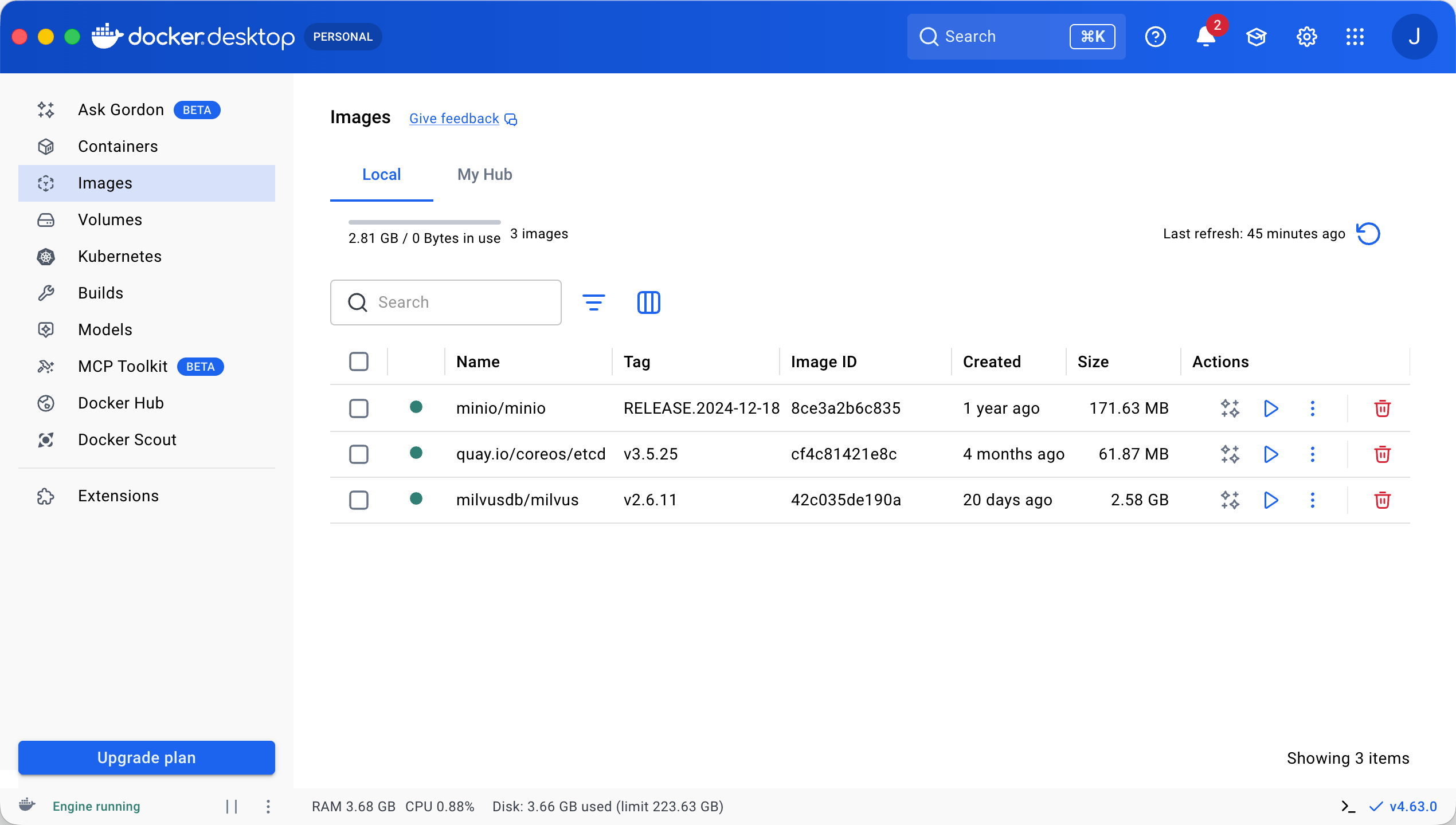The width and height of the screenshot is (1456, 825).
Task: Sort by the Tag column header
Action: pyautogui.click(x=637, y=362)
